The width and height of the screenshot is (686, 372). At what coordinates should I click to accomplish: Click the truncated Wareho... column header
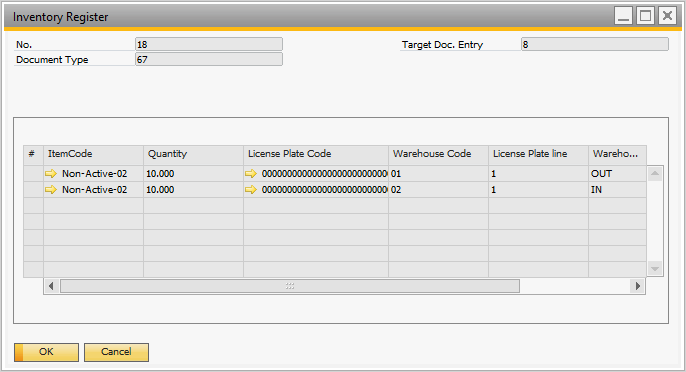[x=617, y=154]
